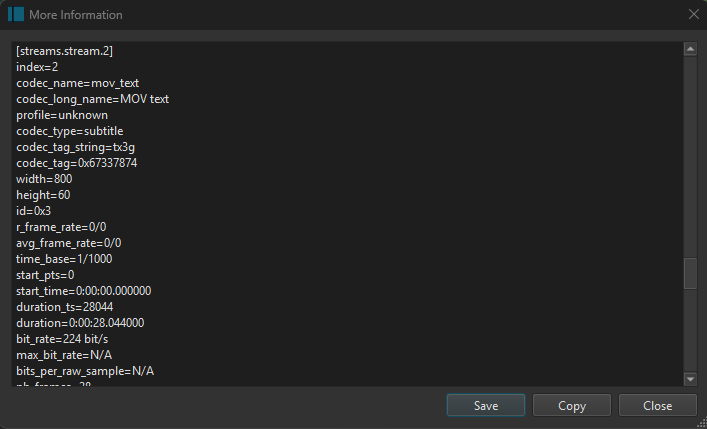This screenshot has width=707, height=429.
Task: Click the vertical scrollbar thumb
Action: pyautogui.click(x=690, y=273)
